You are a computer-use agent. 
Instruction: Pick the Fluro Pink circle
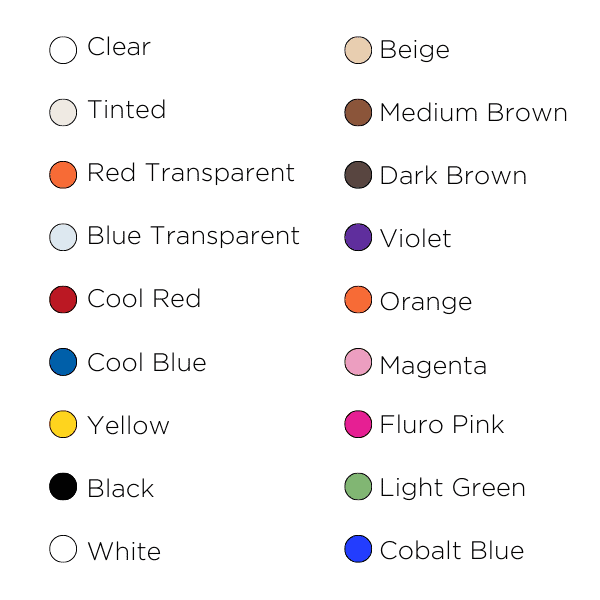(358, 424)
